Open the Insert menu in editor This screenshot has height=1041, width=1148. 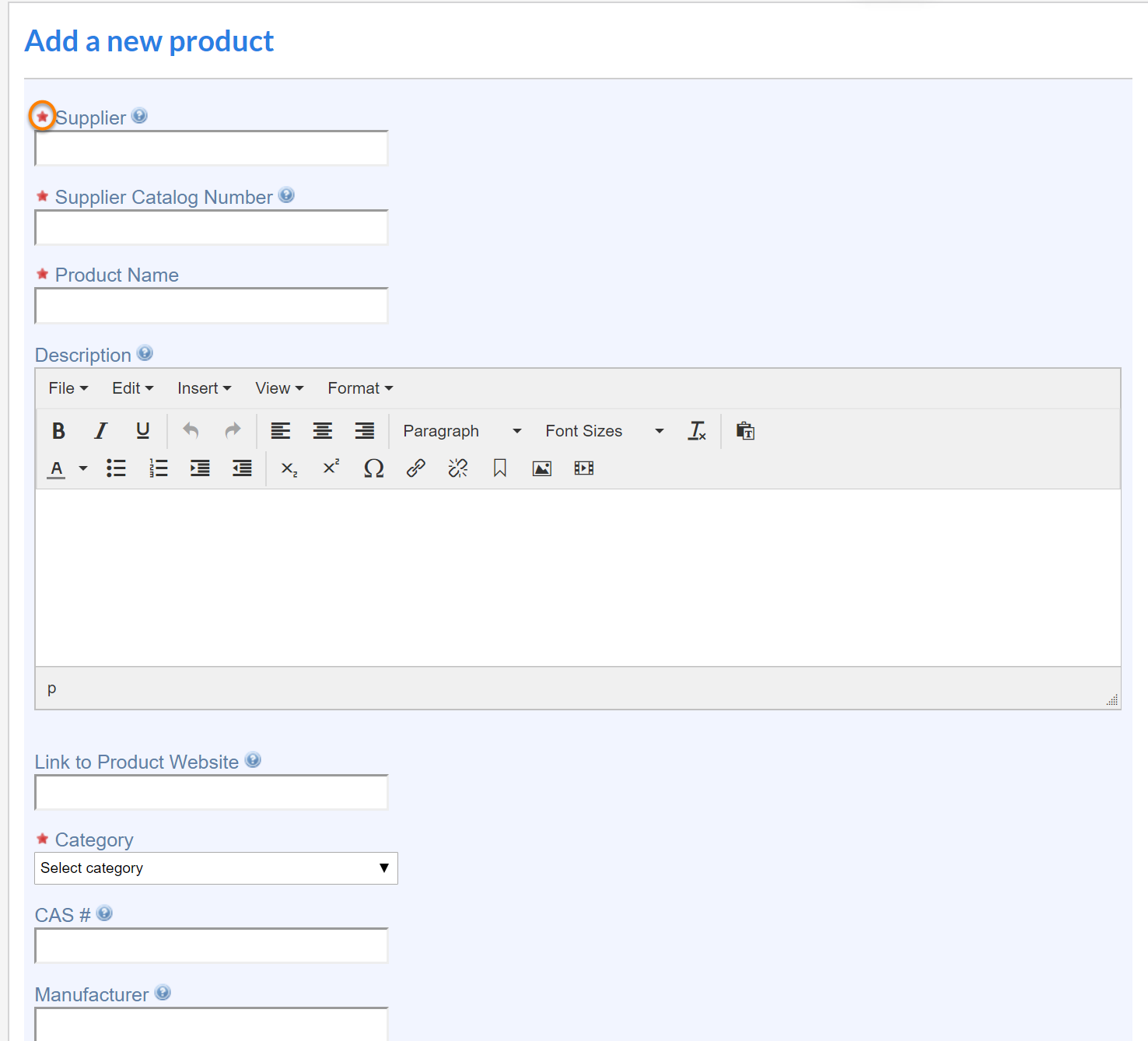(204, 388)
